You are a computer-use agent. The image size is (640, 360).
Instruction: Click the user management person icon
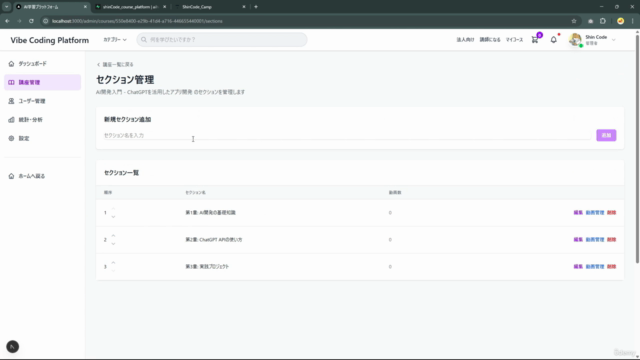11,101
